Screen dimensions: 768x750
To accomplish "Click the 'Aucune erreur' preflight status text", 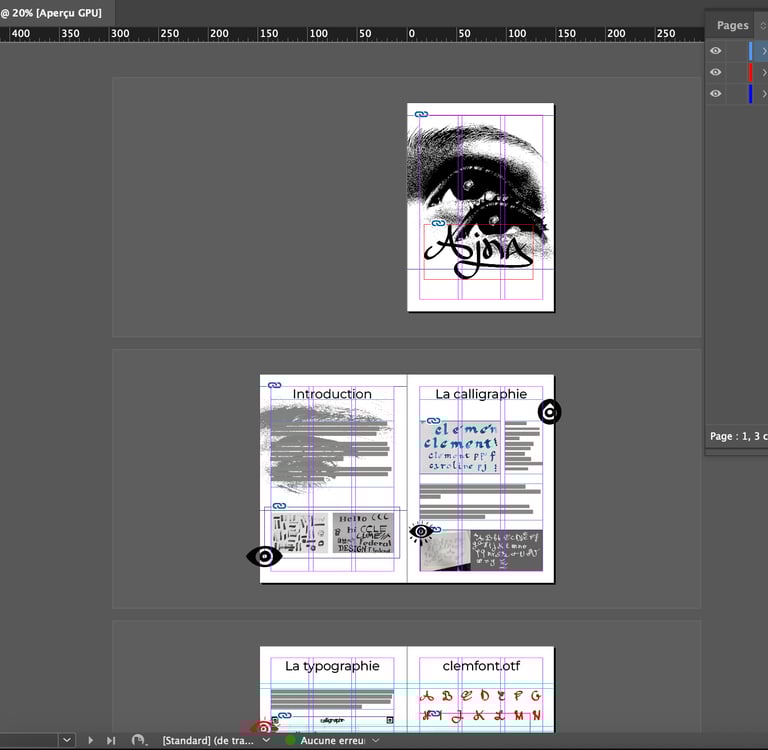I will [x=333, y=740].
